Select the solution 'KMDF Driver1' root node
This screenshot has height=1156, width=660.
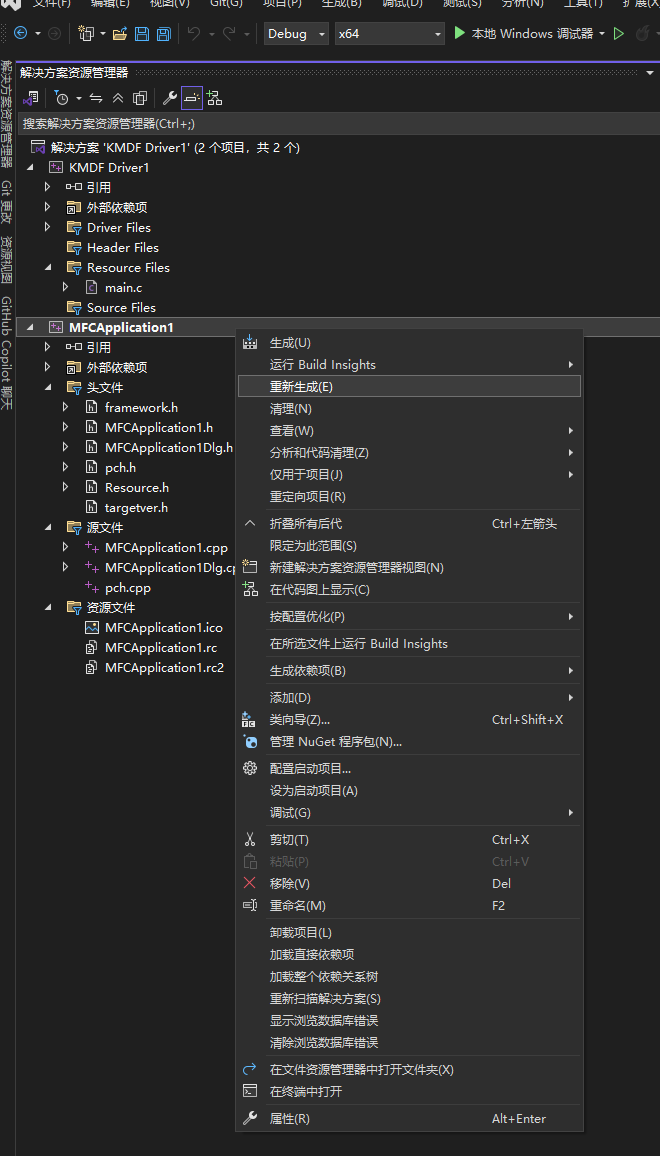176,147
